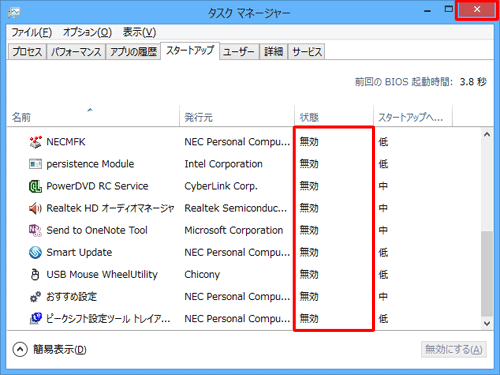Click the PowerDVD RC Service icon

35,186
